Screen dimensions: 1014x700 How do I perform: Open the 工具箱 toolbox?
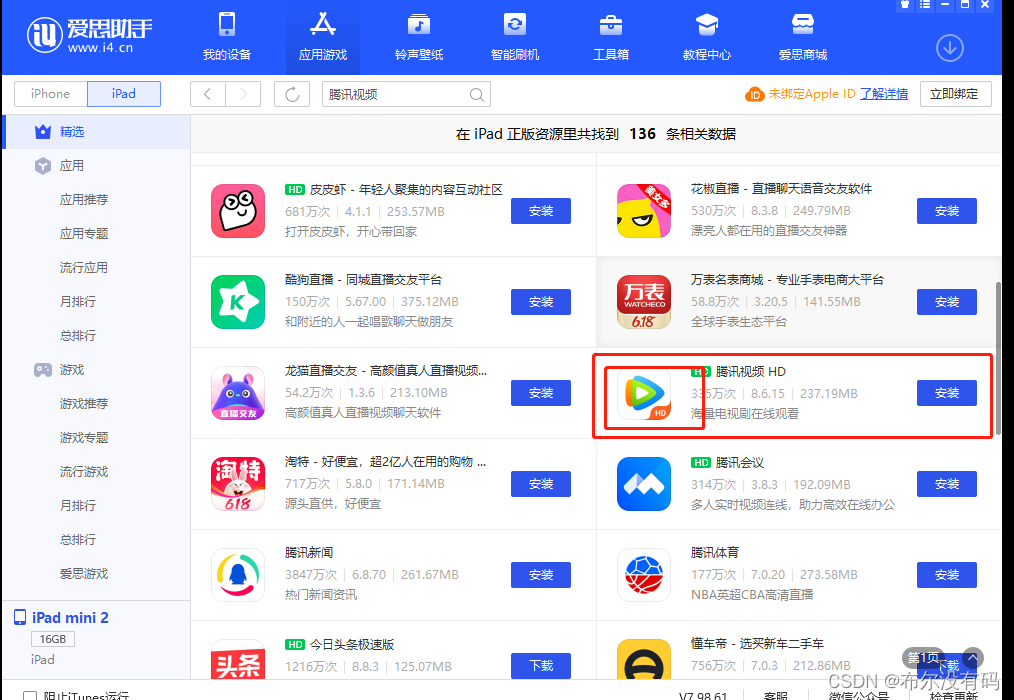[611, 36]
